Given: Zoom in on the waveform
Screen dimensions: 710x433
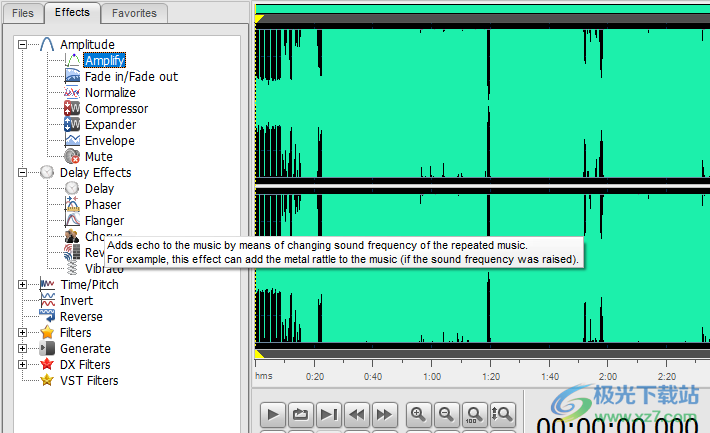Looking at the screenshot, I should pyautogui.click(x=419, y=414).
